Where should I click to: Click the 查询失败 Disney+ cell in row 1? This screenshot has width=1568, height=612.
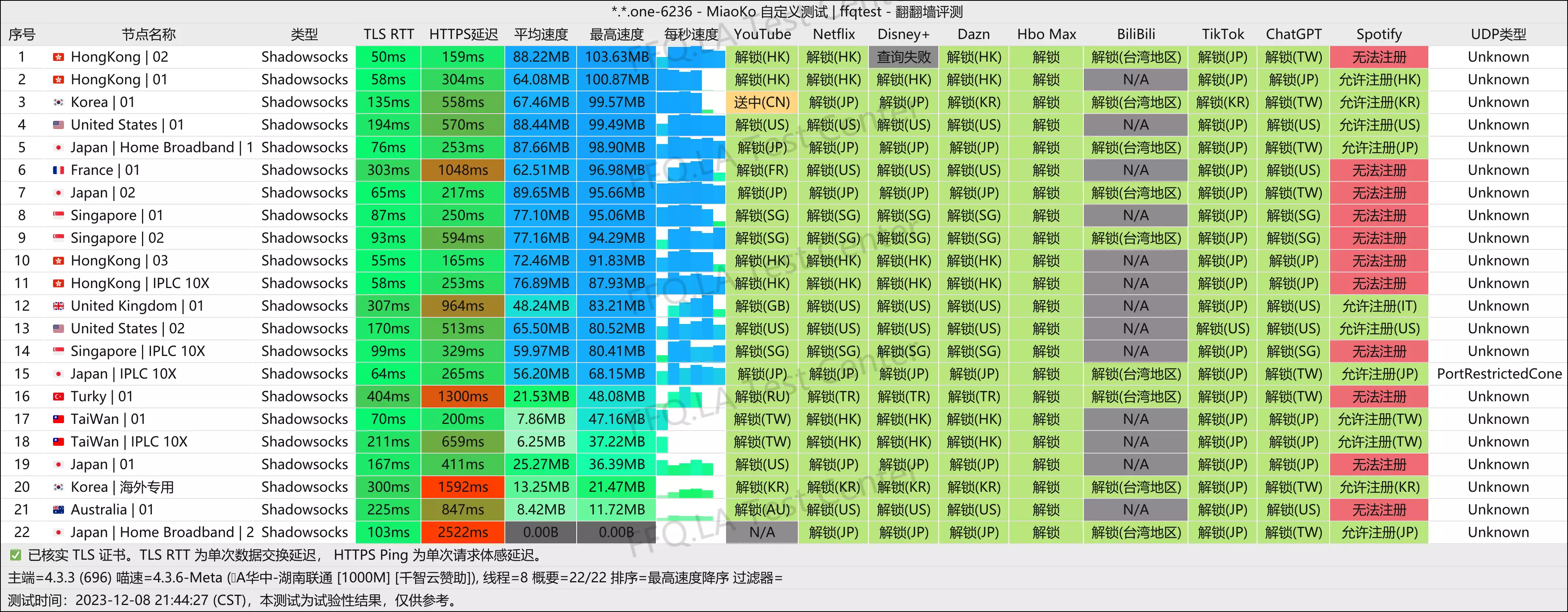point(903,57)
